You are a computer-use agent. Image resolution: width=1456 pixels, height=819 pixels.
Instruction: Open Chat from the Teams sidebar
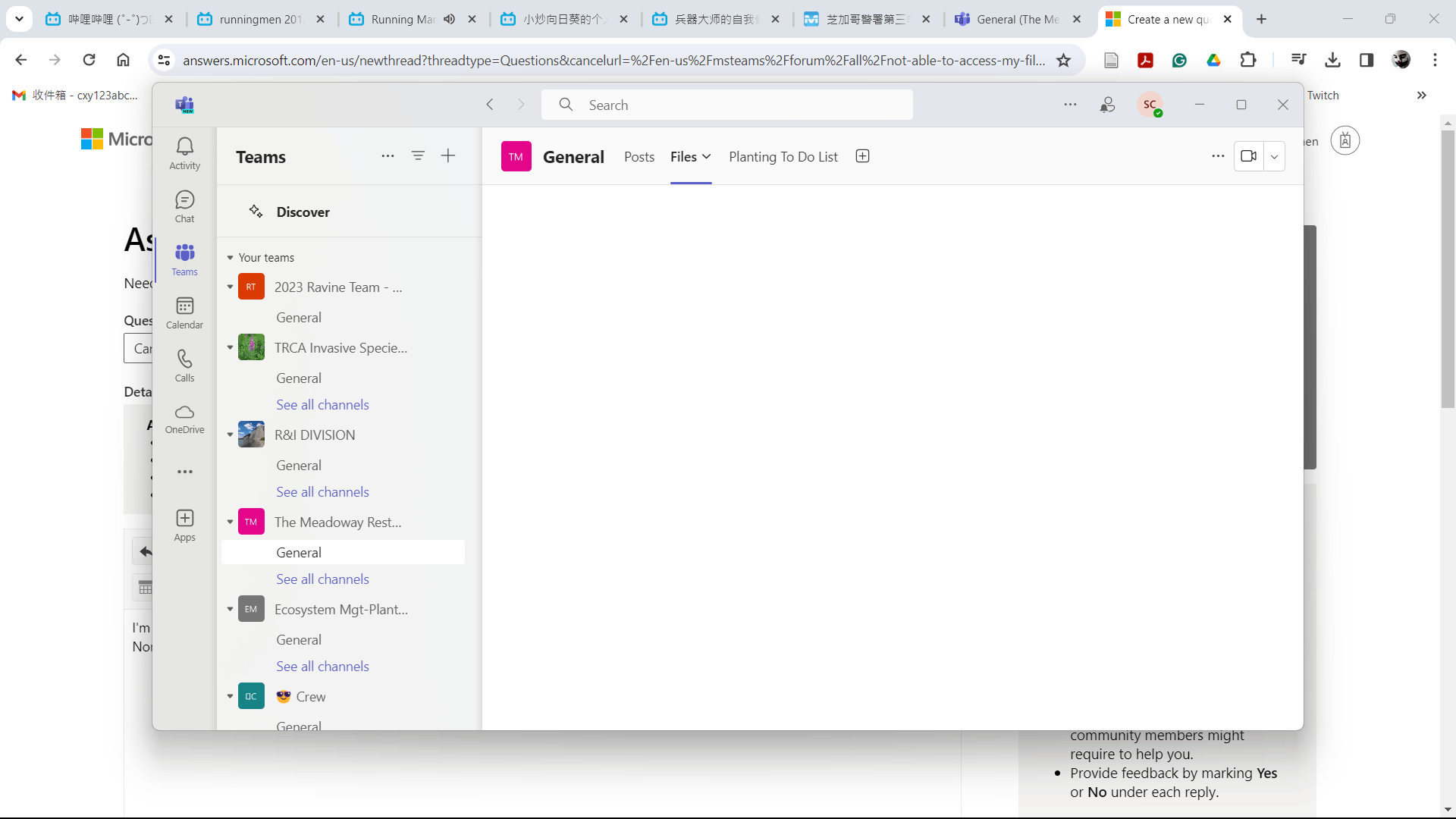click(184, 206)
